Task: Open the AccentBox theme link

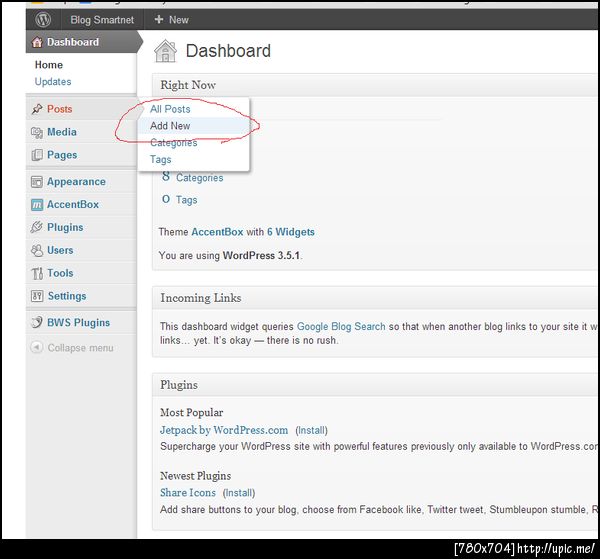Action: (217, 232)
